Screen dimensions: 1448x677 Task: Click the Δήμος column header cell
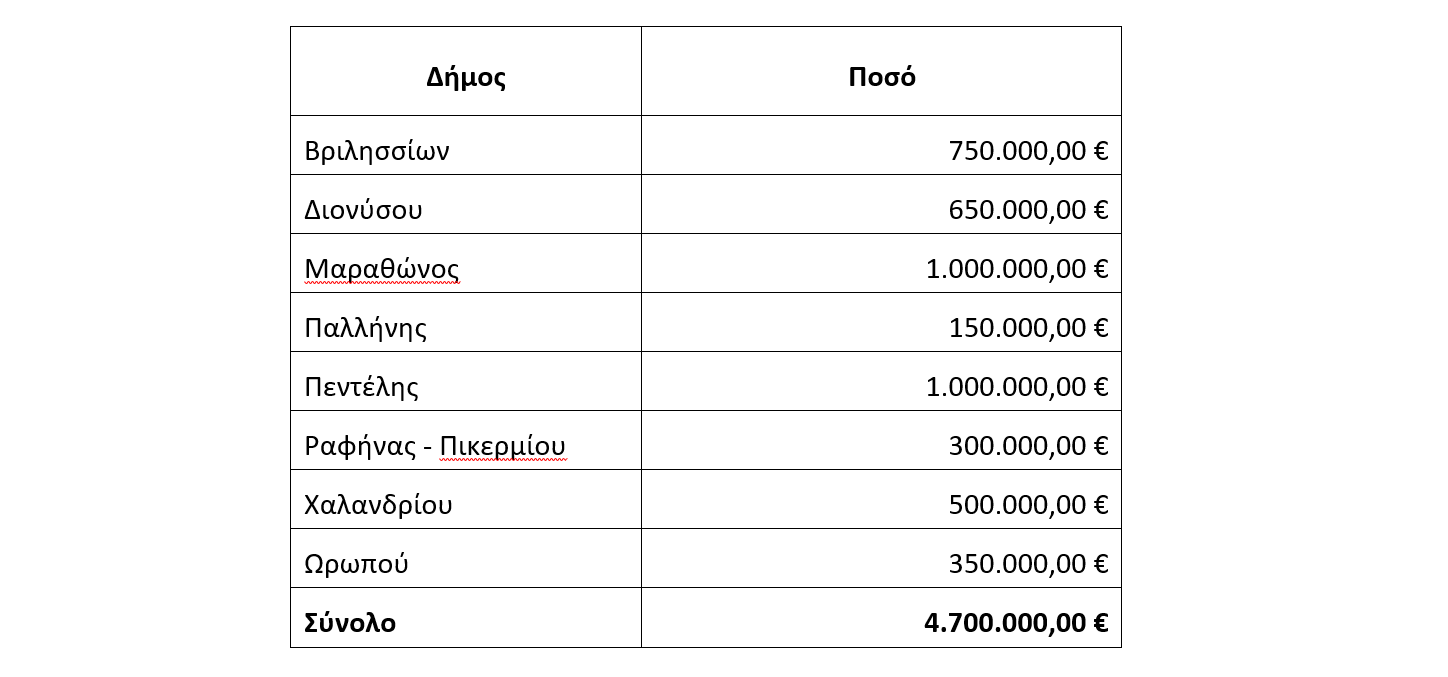point(466,71)
